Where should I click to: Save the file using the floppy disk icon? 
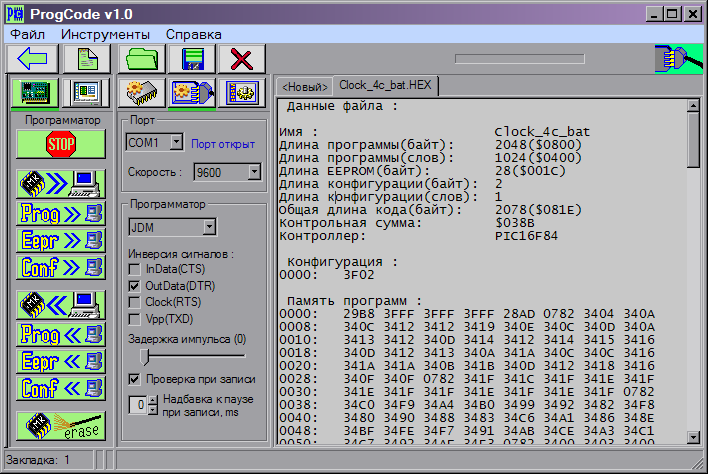(x=193, y=59)
